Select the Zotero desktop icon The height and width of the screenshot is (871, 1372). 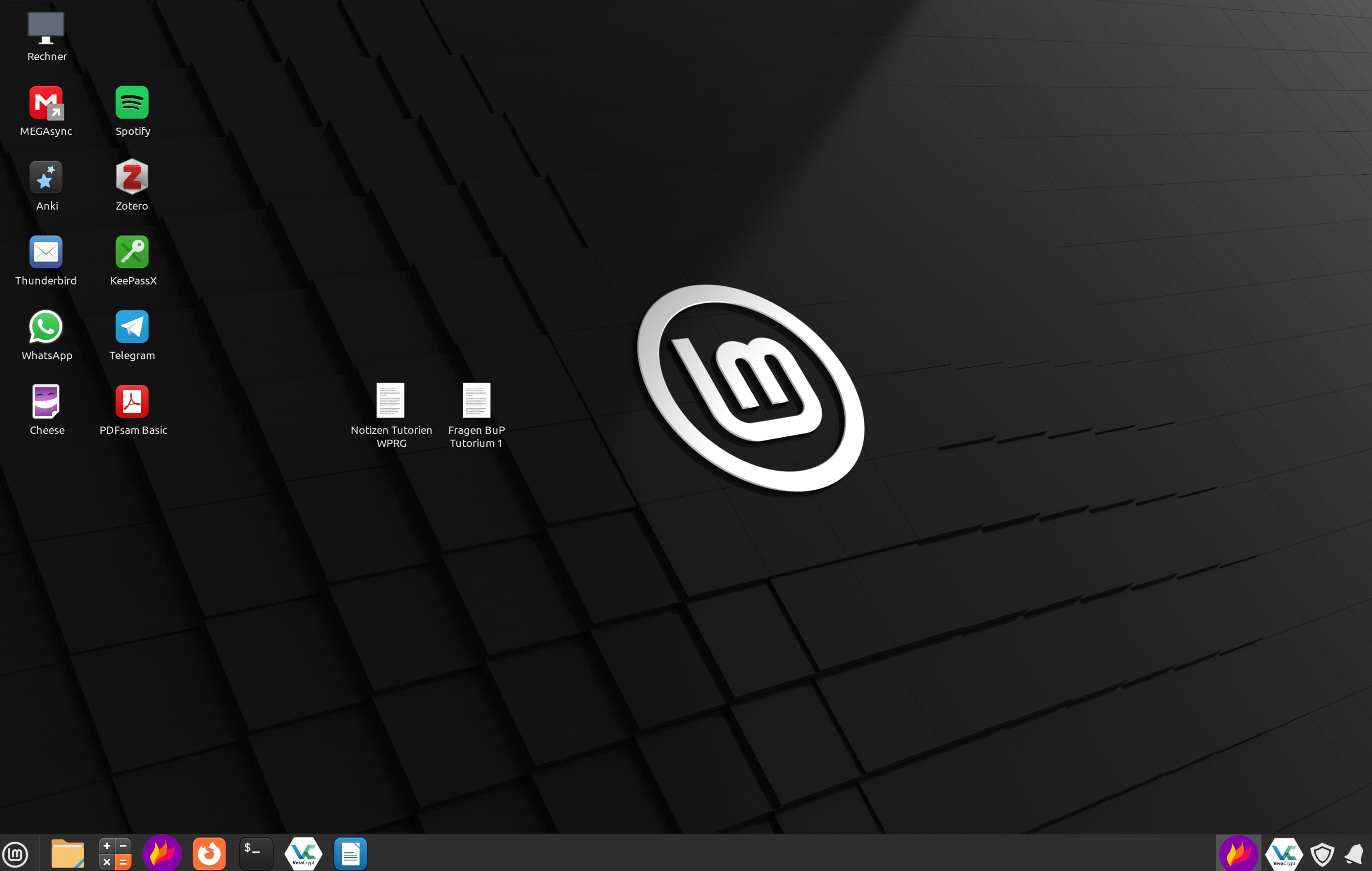coord(132,178)
